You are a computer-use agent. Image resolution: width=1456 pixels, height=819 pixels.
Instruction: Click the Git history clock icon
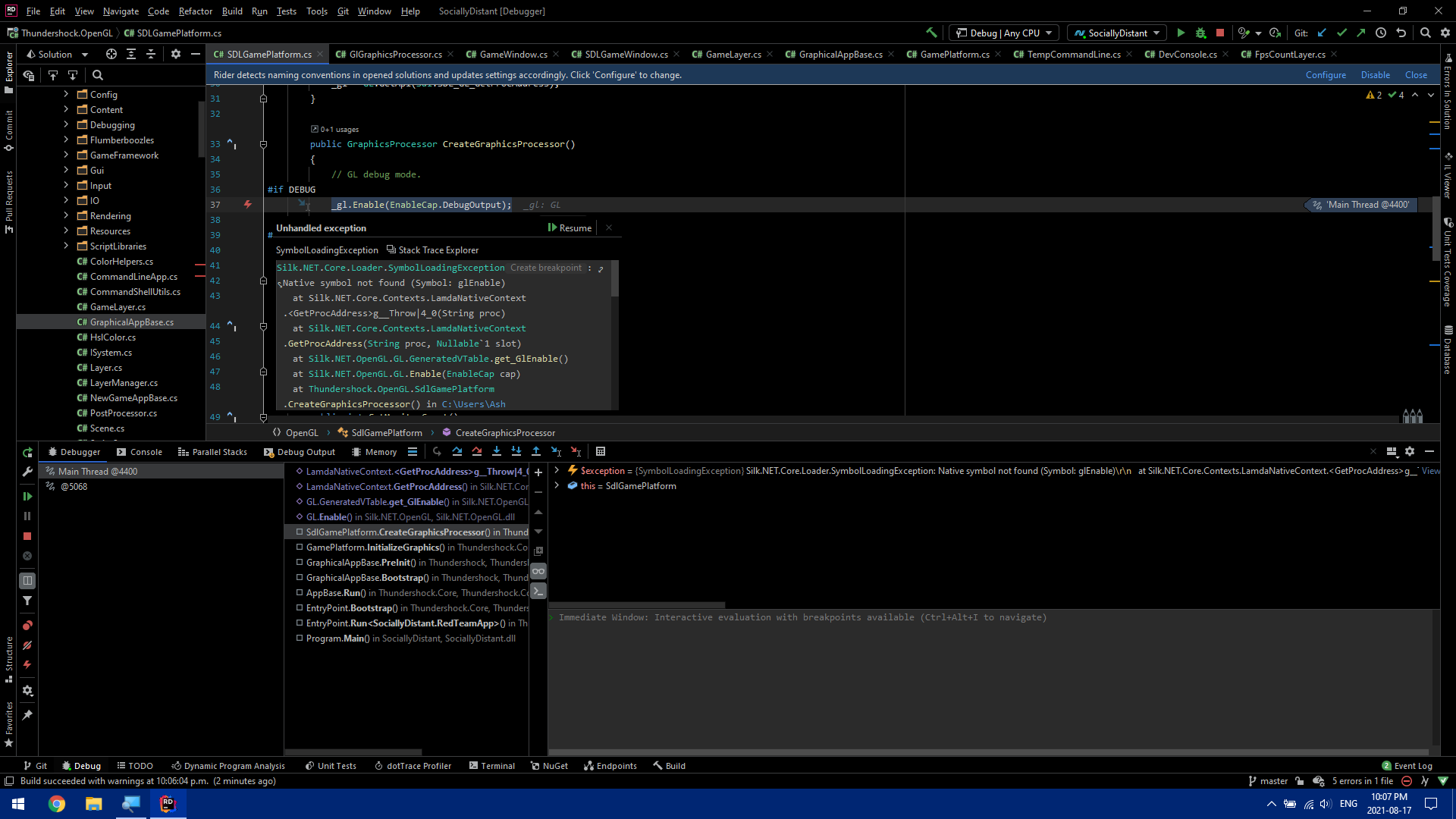click(x=1381, y=33)
